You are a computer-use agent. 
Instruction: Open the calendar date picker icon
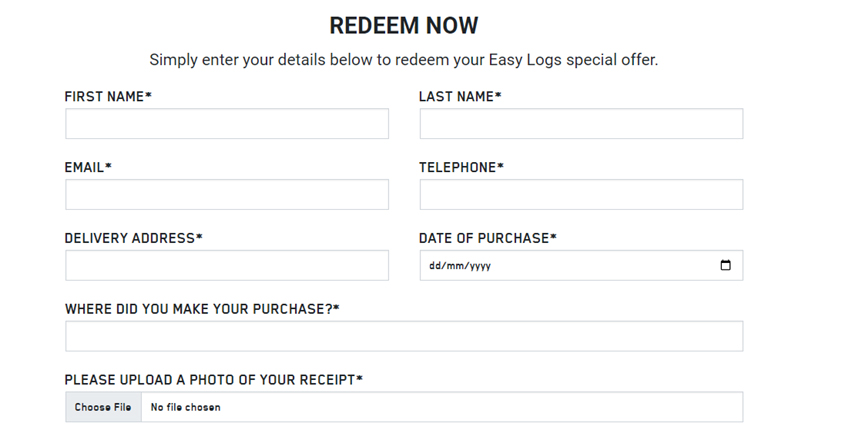[725, 265]
